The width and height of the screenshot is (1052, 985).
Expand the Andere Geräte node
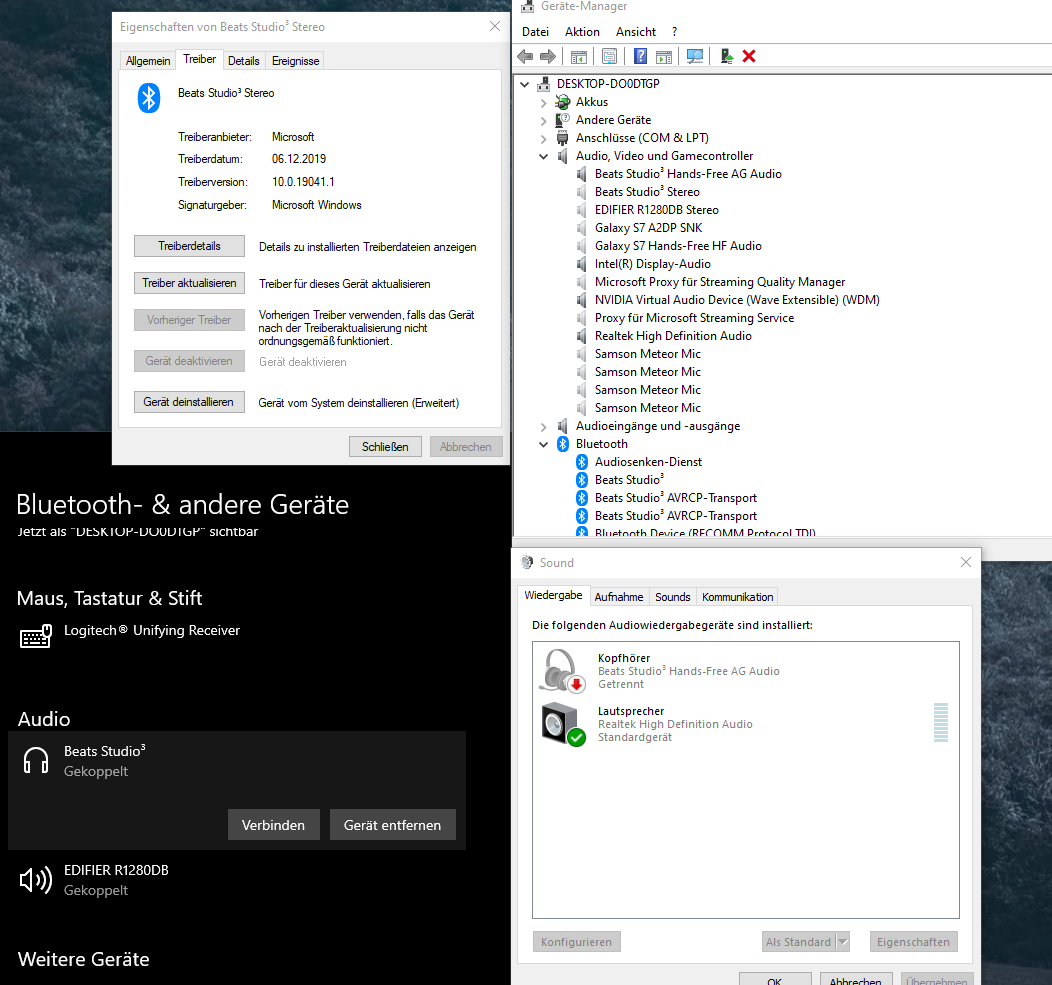click(543, 121)
